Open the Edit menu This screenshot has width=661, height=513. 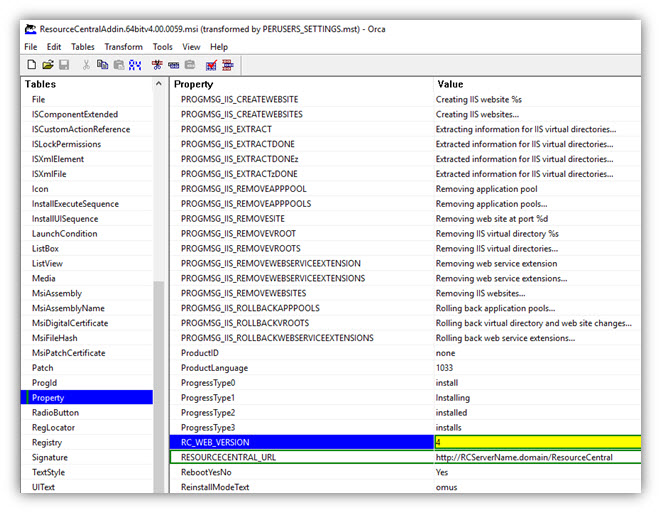point(54,47)
